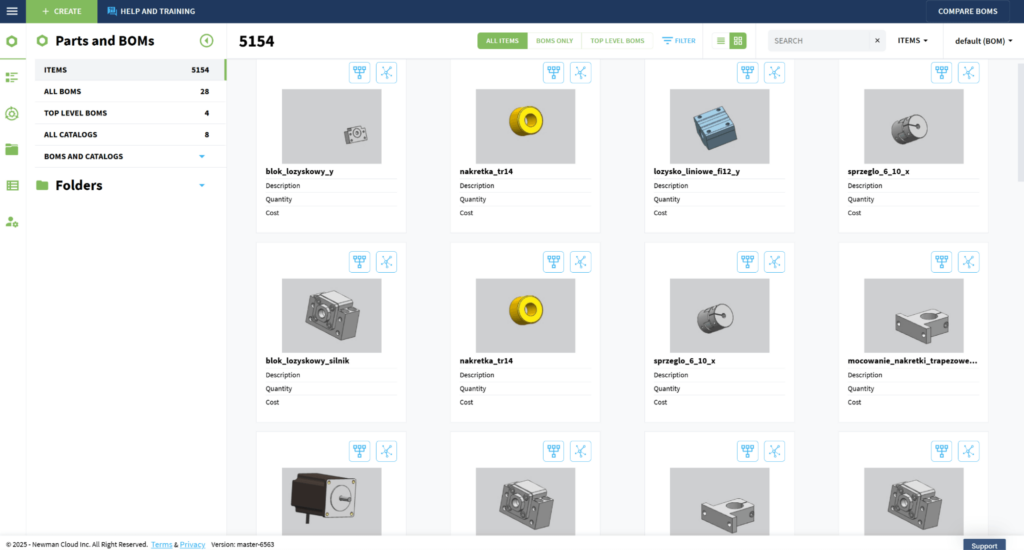Viewport: 1024px width, 550px height.
Task: Open graph icon for first-row nakretka_tr14
Action: (581, 73)
